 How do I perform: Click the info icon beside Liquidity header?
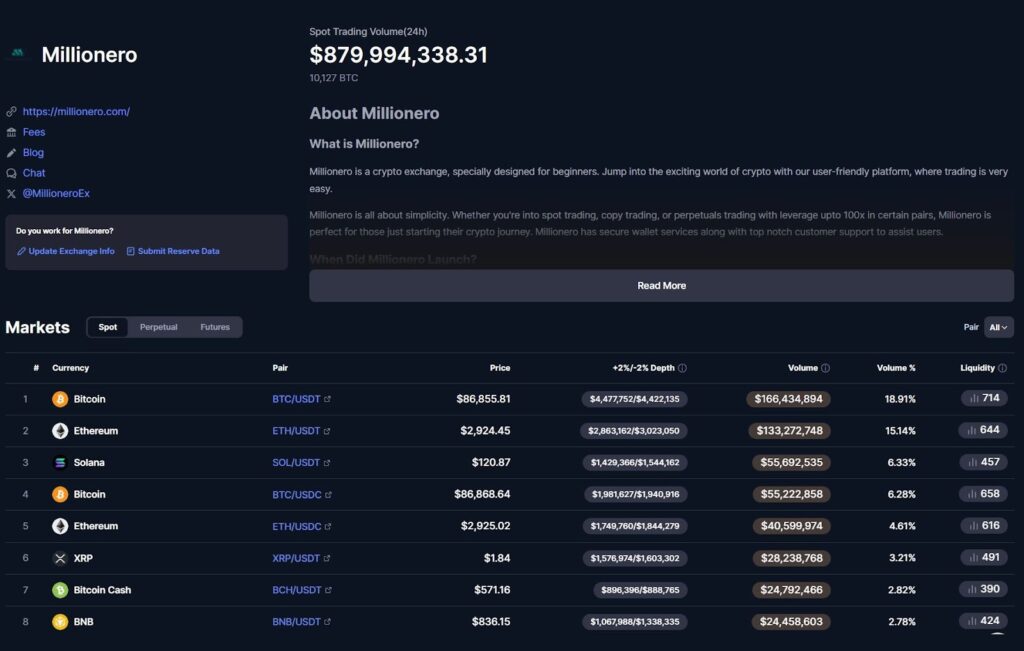pos(1002,368)
